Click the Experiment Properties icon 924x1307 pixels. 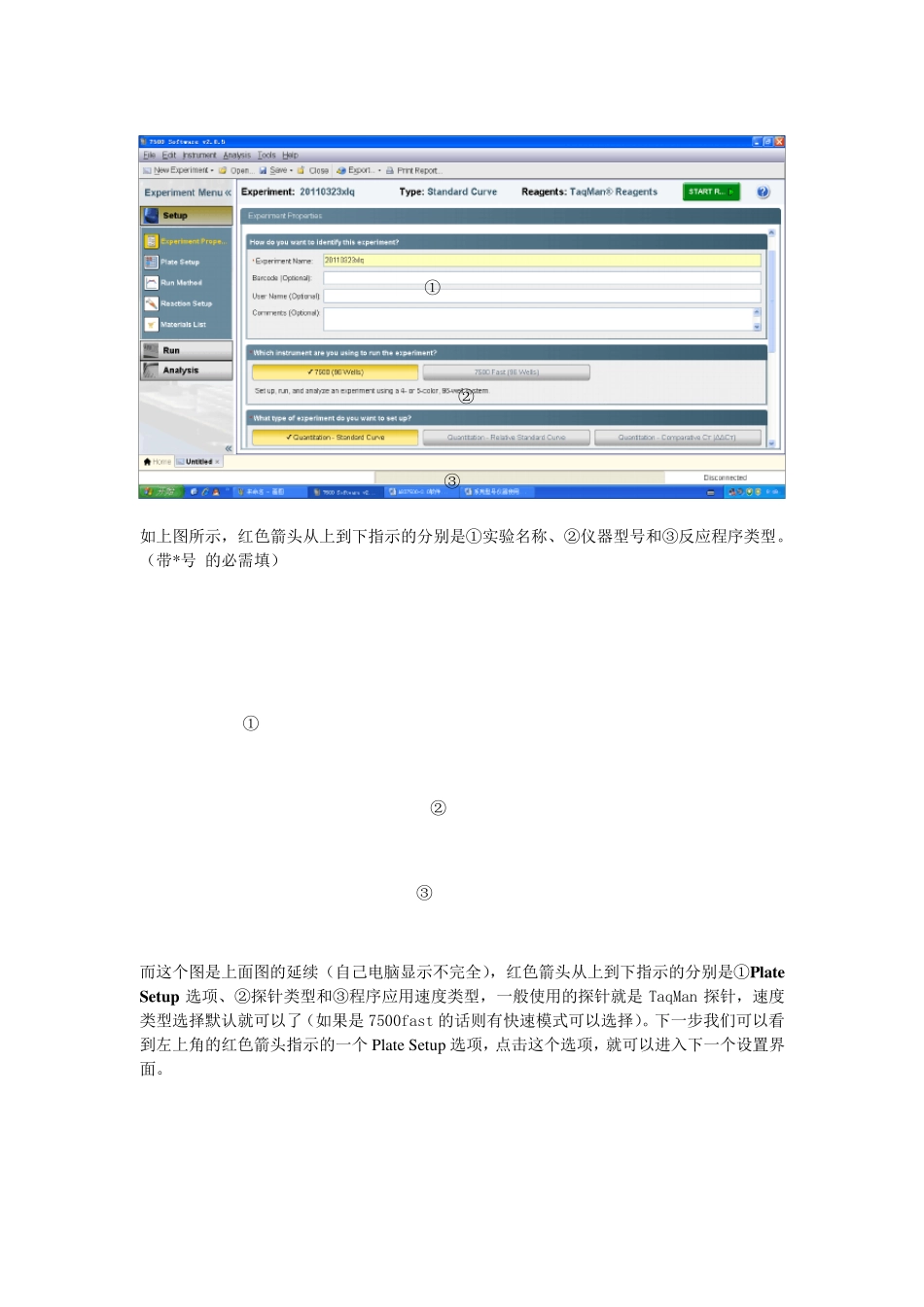click(x=151, y=241)
